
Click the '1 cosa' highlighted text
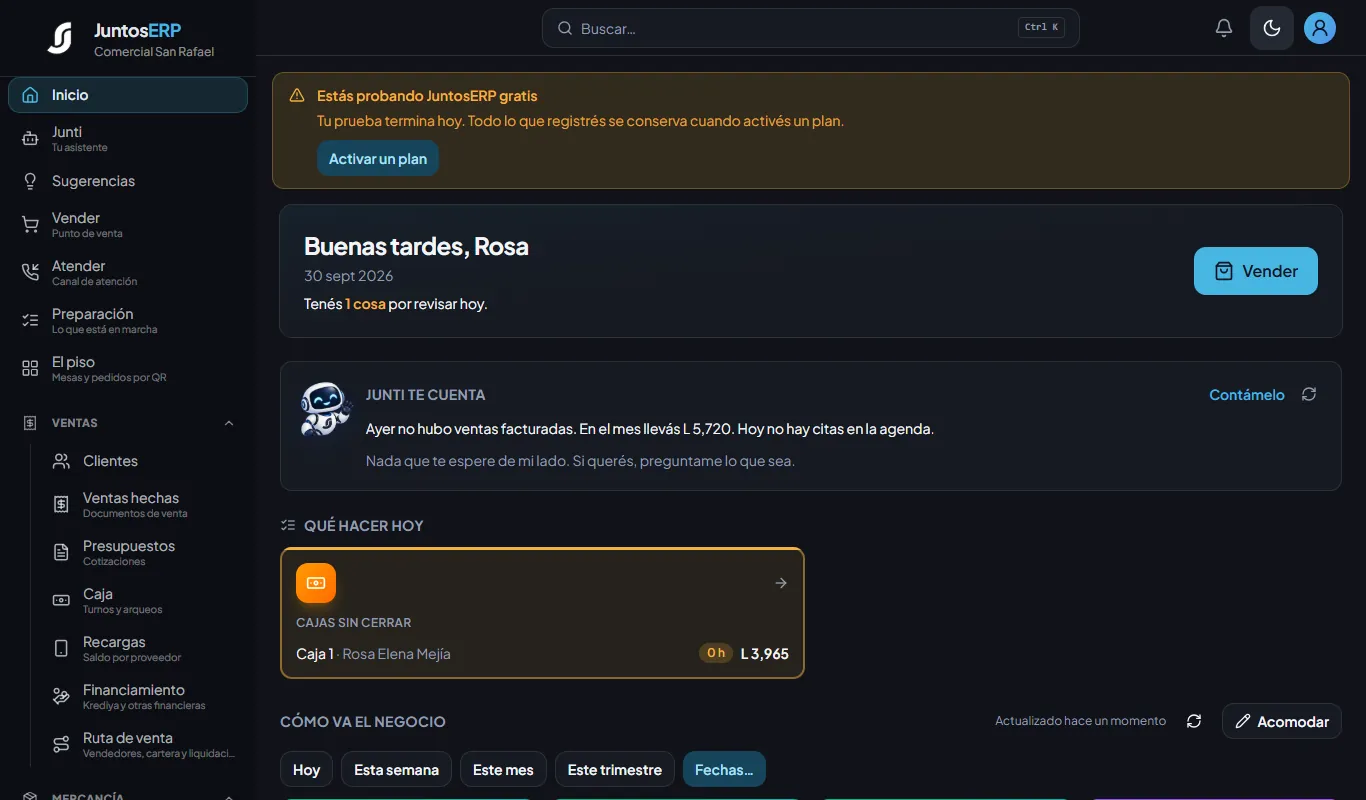point(365,304)
